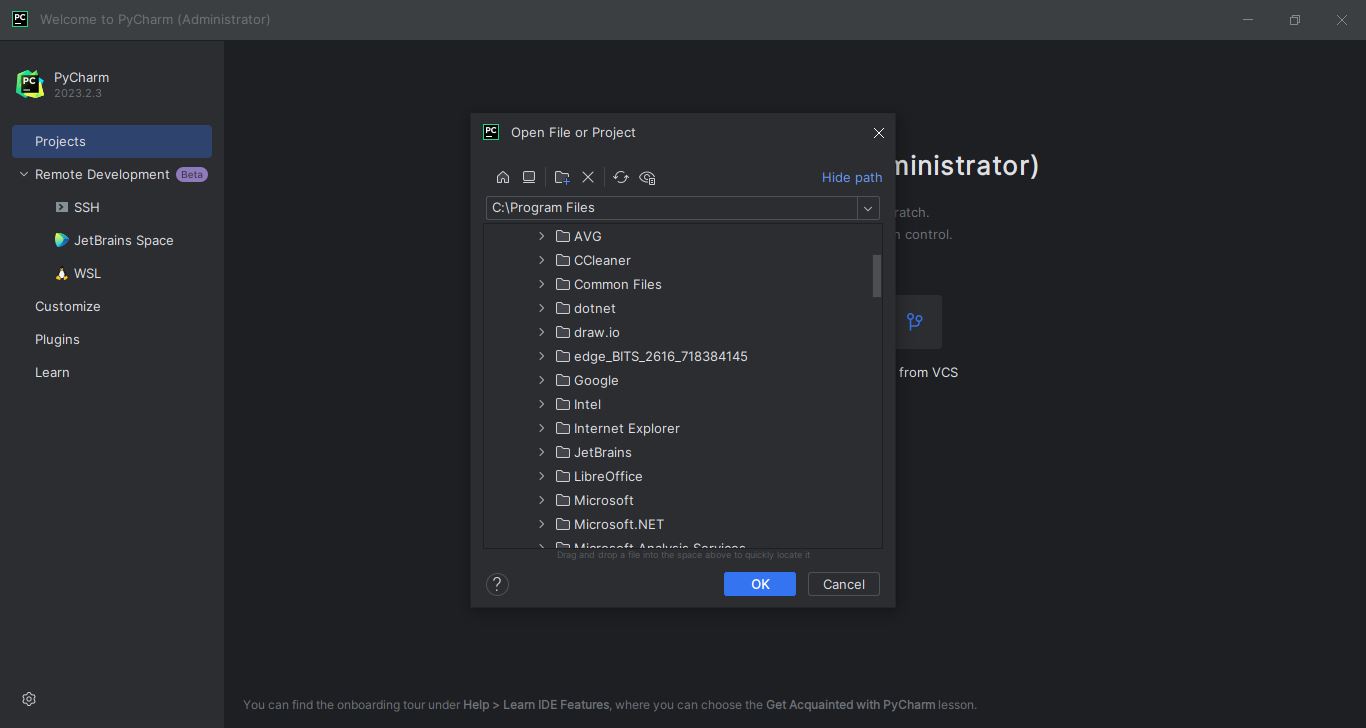Expand the edge_BITS_2616_718384145 folder
Image resolution: width=1366 pixels, height=728 pixels.
click(542, 356)
